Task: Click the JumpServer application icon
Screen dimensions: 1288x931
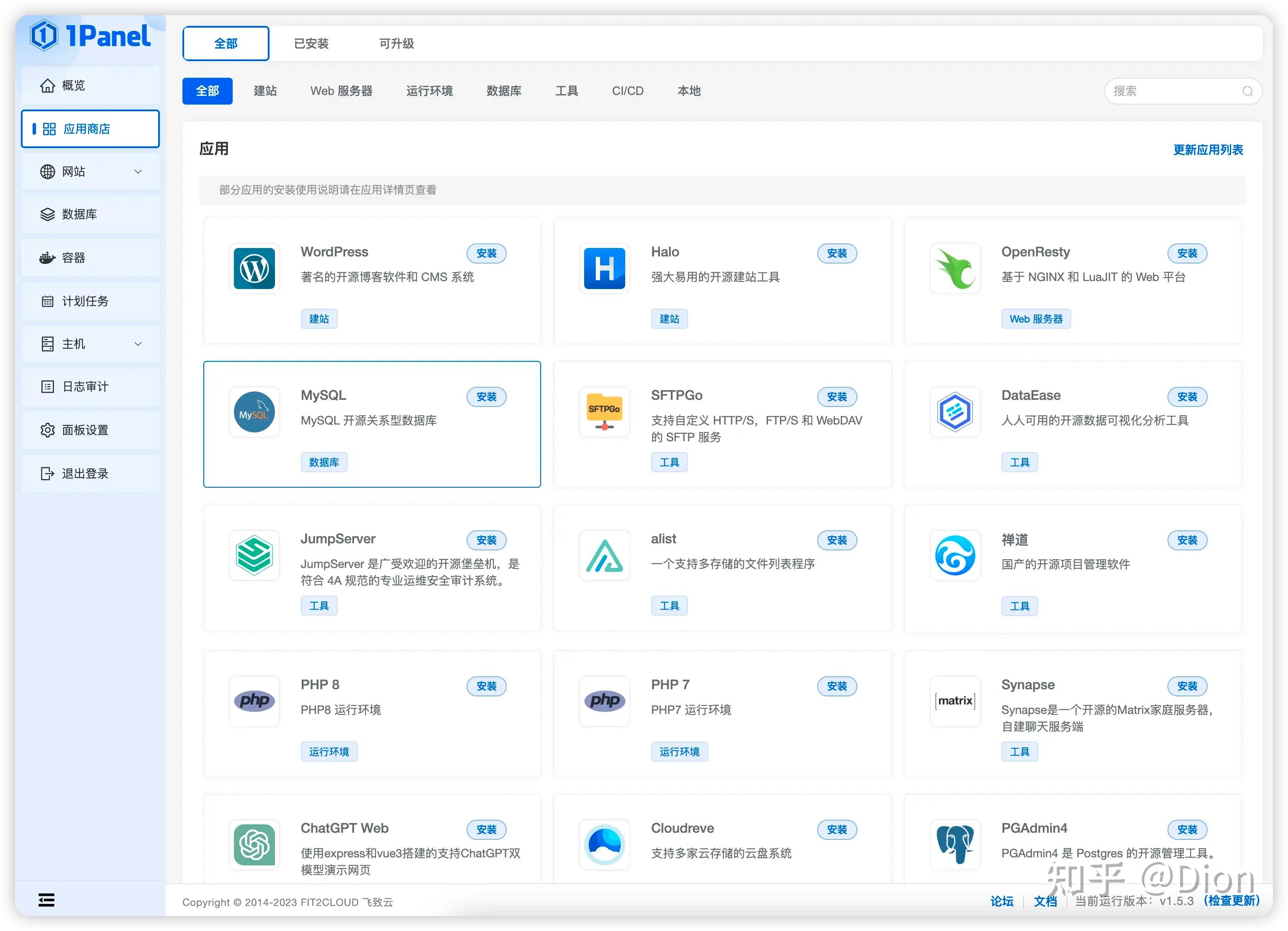Action: pyautogui.click(x=254, y=555)
